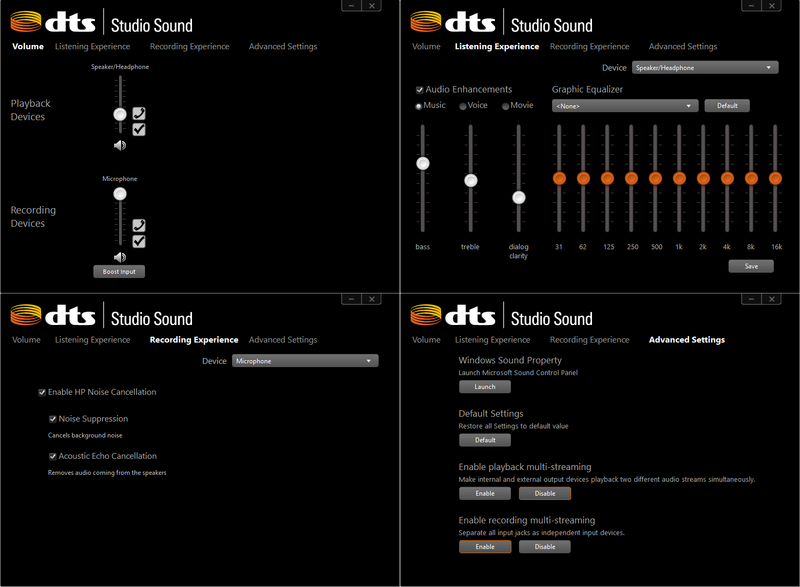Close the window showing the Volume tab
The height and width of the screenshot is (587, 800).
tap(371, 6)
